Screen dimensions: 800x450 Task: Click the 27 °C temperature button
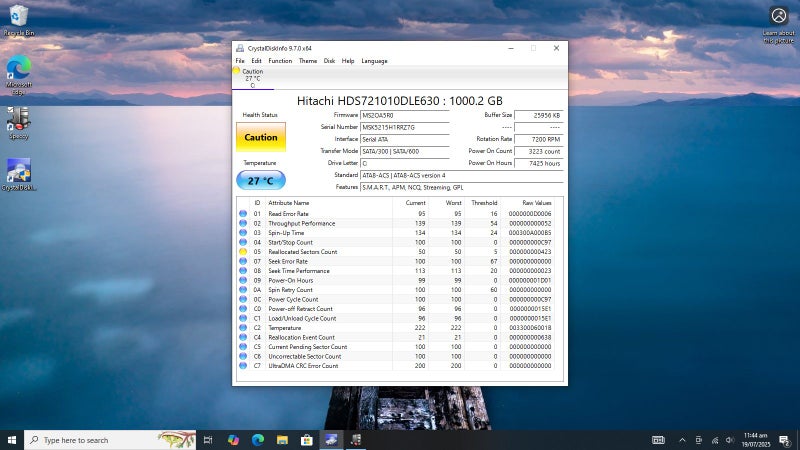click(x=261, y=181)
